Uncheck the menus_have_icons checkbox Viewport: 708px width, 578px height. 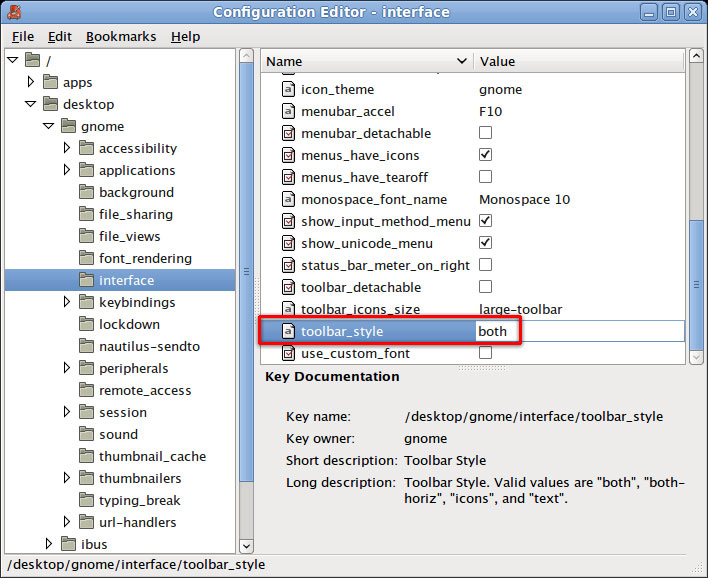pos(485,155)
